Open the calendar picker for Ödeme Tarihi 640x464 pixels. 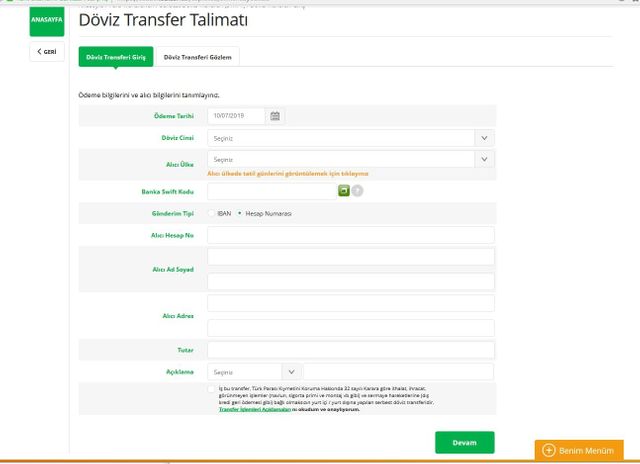(x=275, y=116)
